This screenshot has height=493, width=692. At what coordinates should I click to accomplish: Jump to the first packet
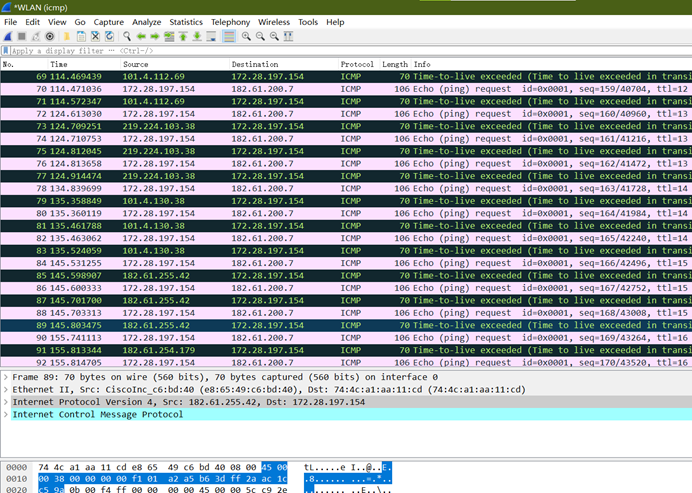point(183,36)
